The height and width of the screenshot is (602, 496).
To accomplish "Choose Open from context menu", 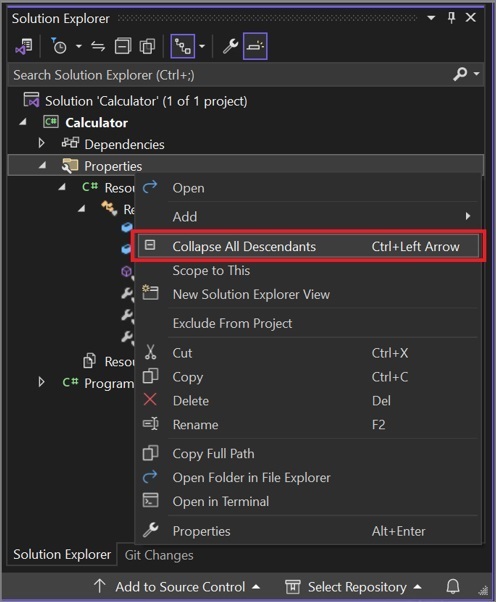I will 308,188.
